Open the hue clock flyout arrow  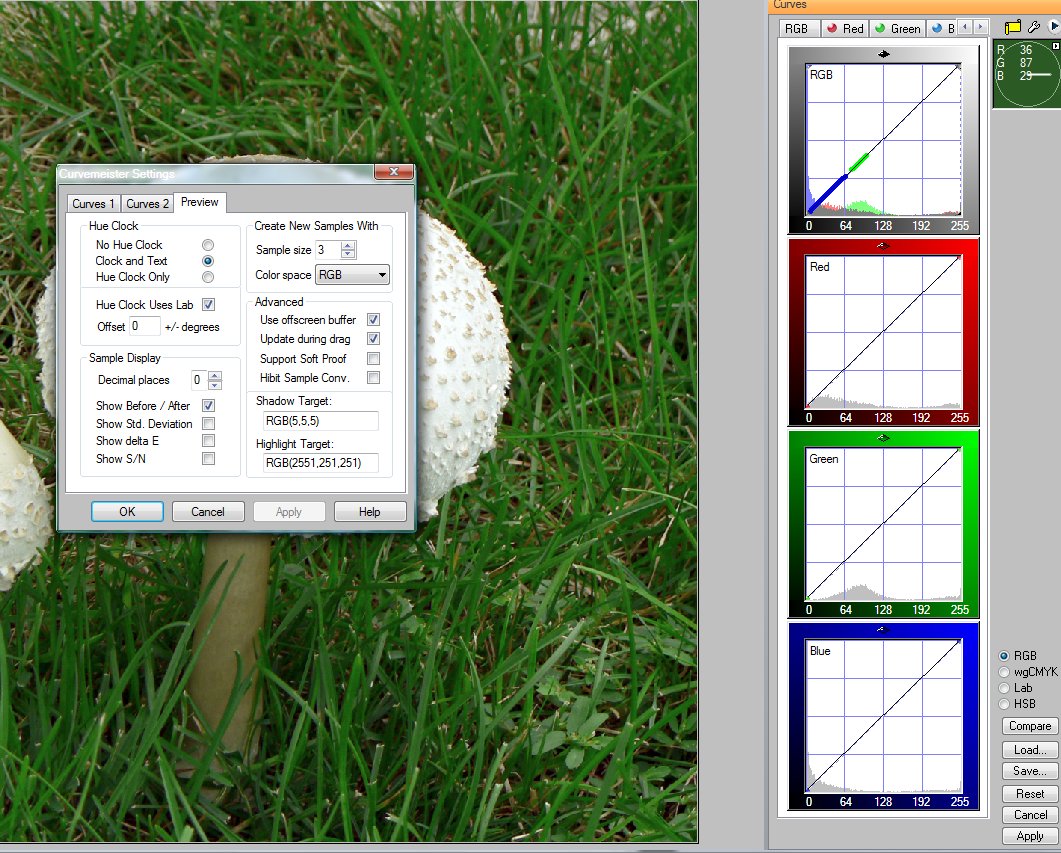[x=1056, y=45]
